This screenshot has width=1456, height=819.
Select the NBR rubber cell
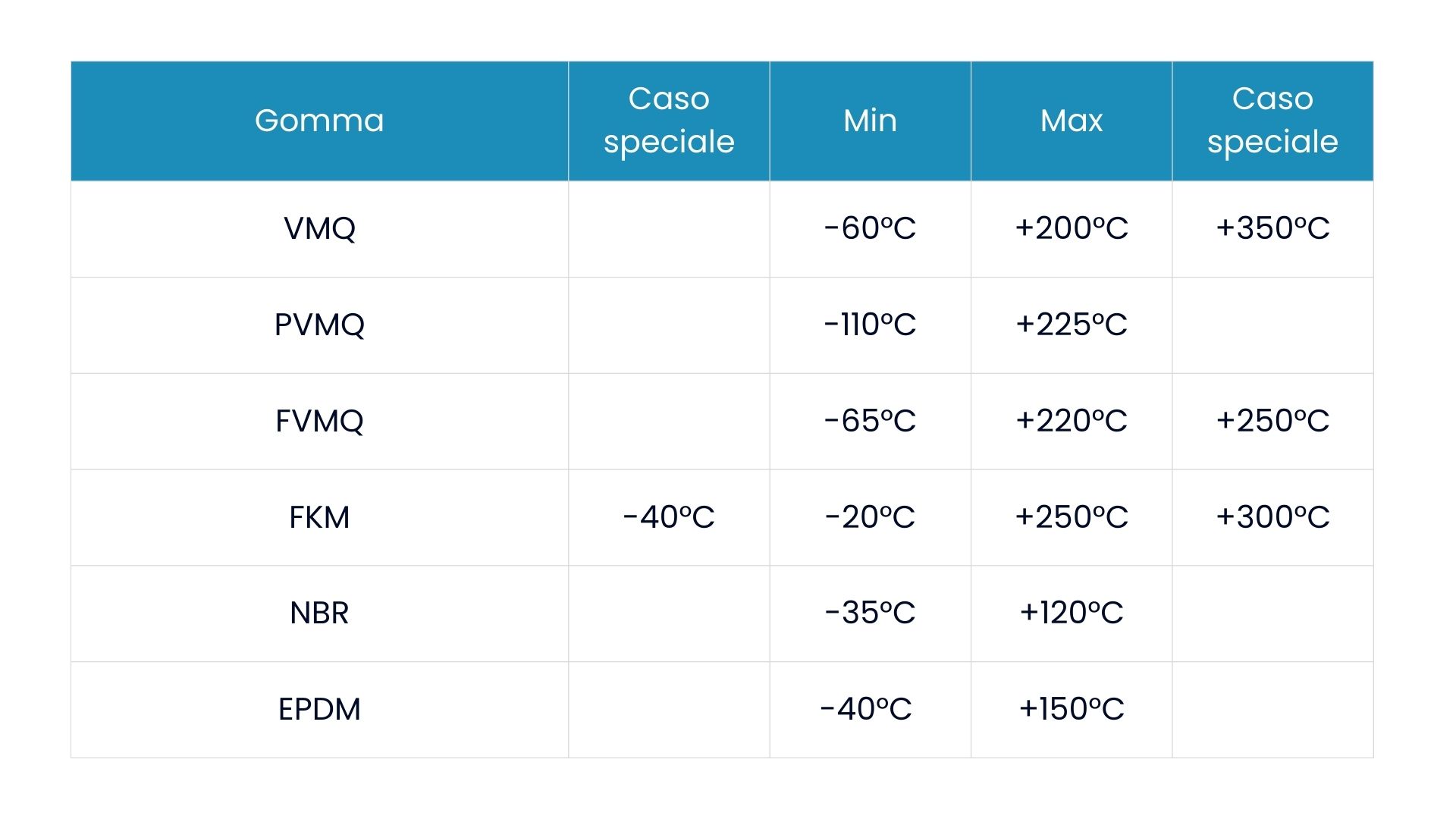click(319, 613)
